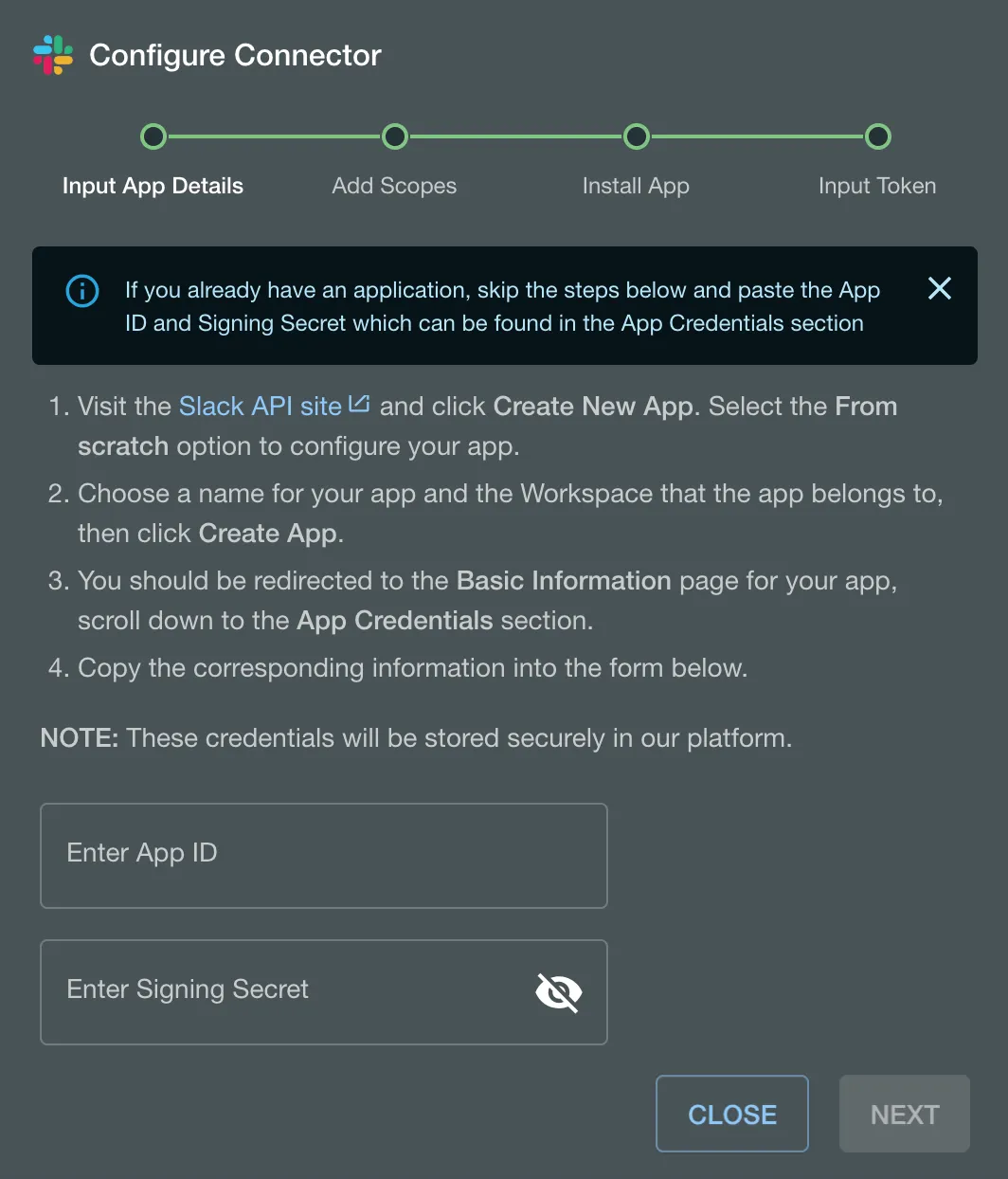This screenshot has width=1008, height=1179.
Task: Select the Input Token step circle
Action: (x=878, y=136)
